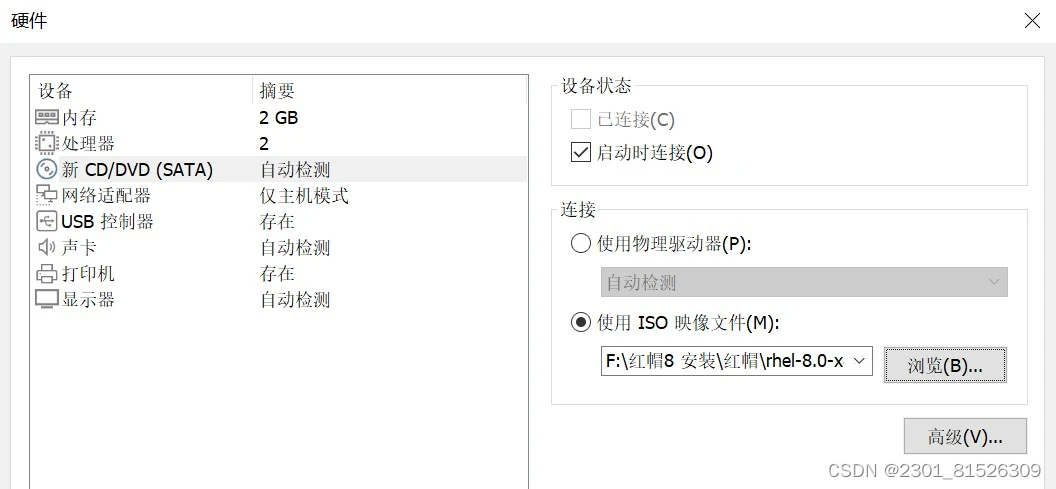The image size is (1056, 489).
Task: Select the 使用物理驱动器(P) radio button
Action: click(581, 243)
